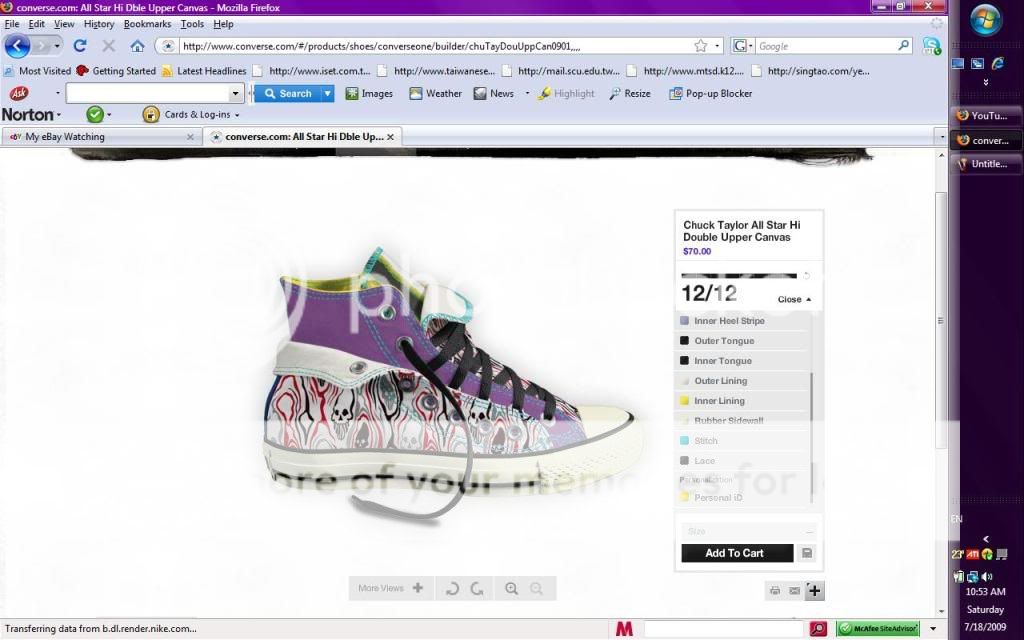Click the Norton green checkmark status icon

click(95, 114)
